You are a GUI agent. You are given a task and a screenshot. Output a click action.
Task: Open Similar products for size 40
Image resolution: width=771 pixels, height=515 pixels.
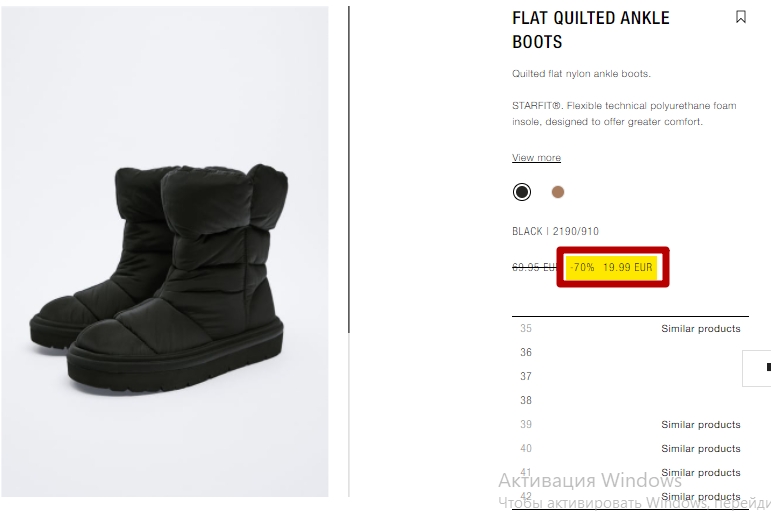(701, 449)
